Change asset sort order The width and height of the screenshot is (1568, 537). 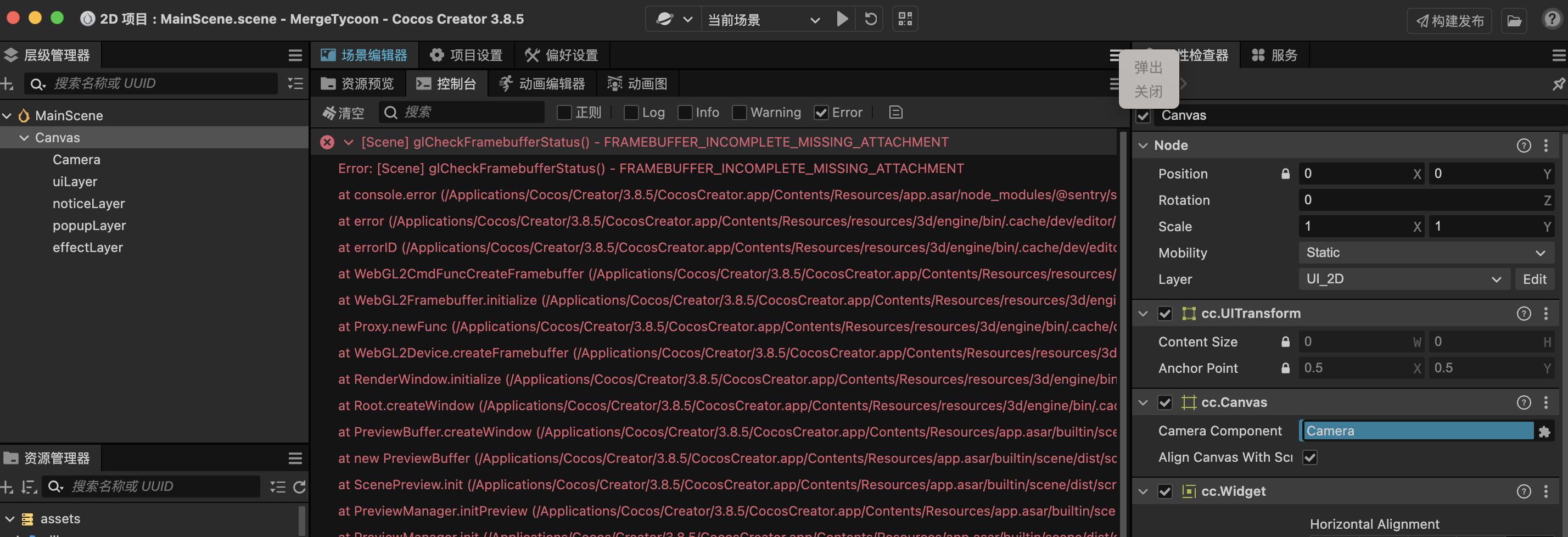[29, 486]
